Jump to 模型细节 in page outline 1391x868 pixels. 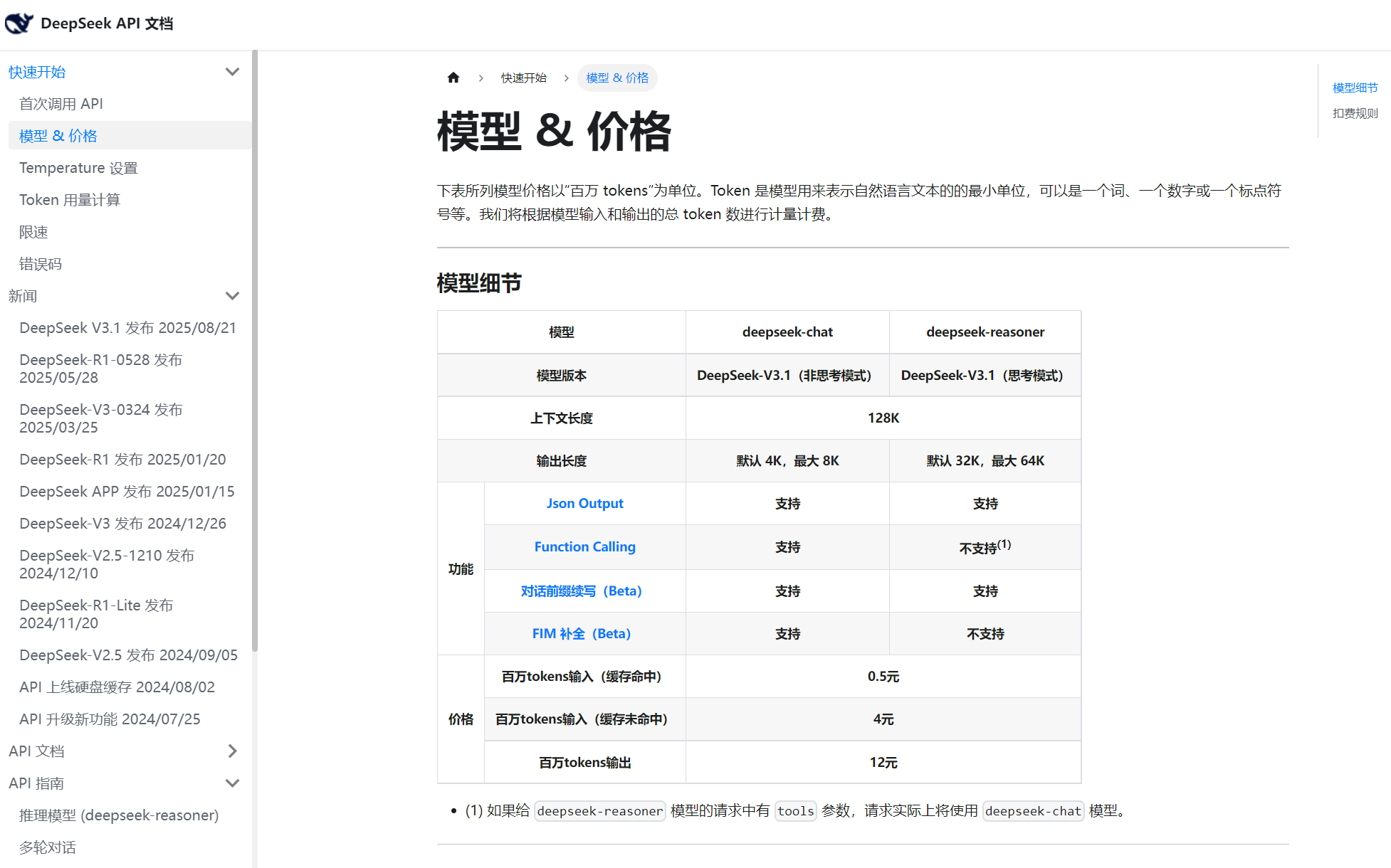click(1355, 88)
